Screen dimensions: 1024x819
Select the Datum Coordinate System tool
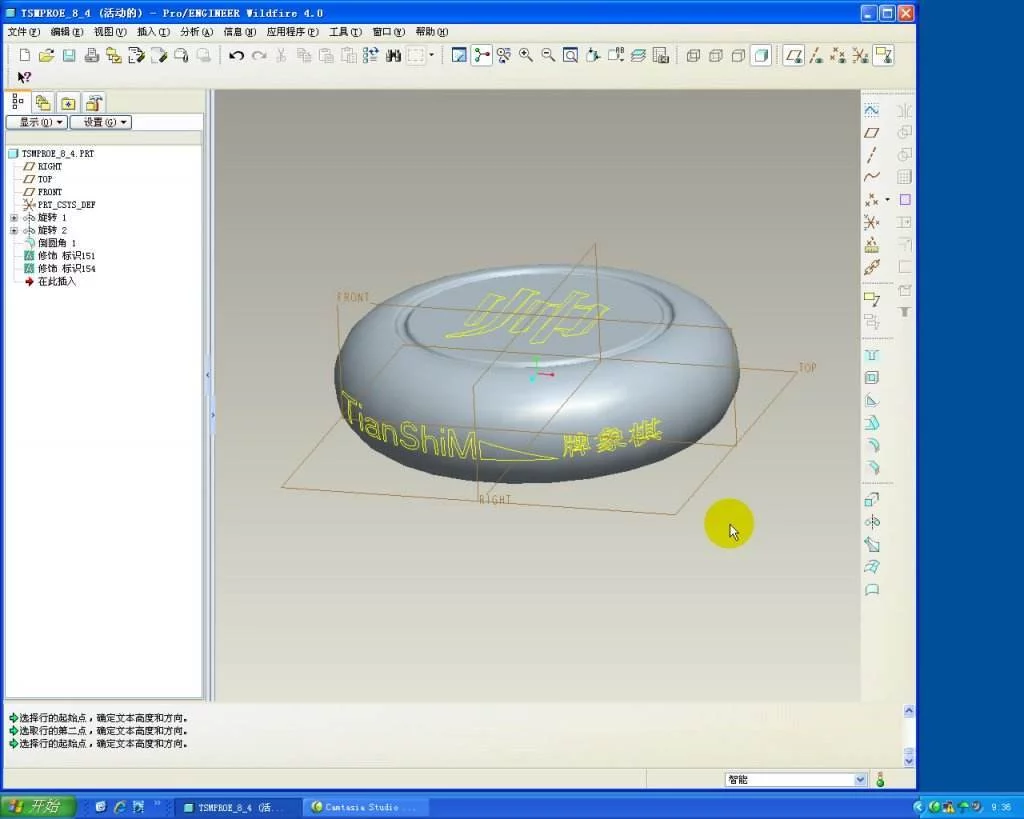tap(871, 223)
